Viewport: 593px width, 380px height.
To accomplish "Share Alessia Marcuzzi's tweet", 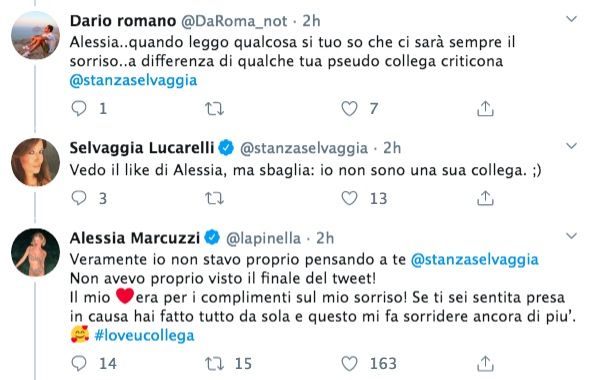I will 485,363.
